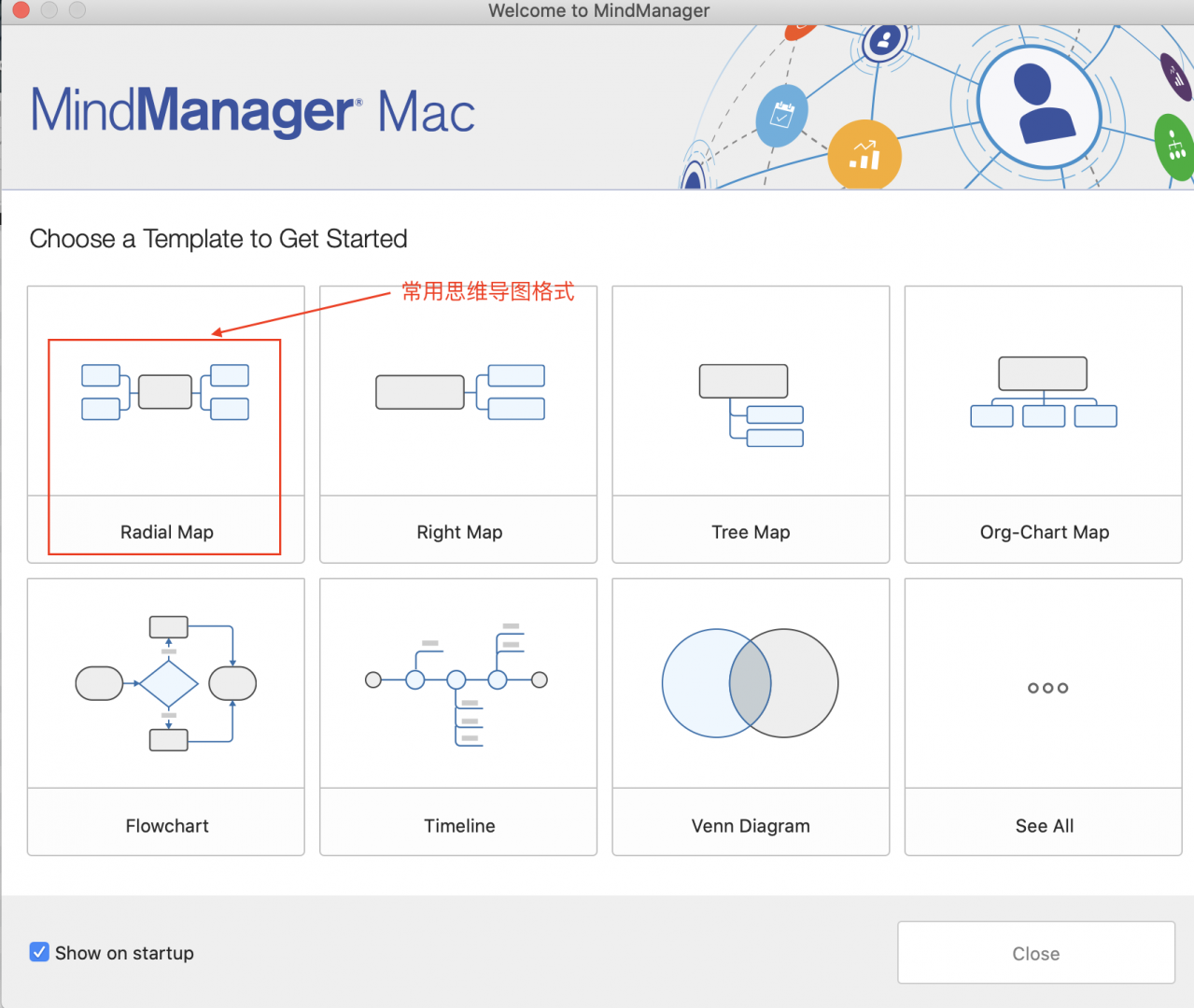Click the Close button

tap(1036, 953)
